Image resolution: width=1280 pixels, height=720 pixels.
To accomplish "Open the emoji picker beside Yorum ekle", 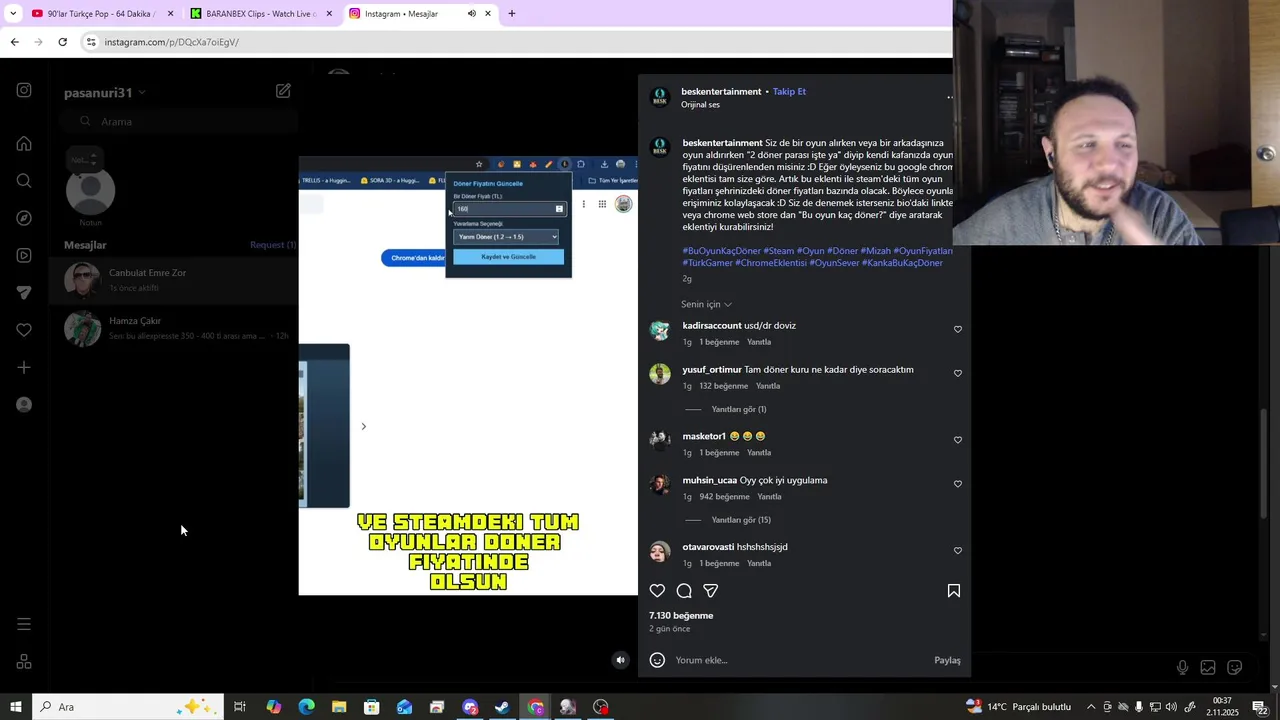I will [657, 660].
